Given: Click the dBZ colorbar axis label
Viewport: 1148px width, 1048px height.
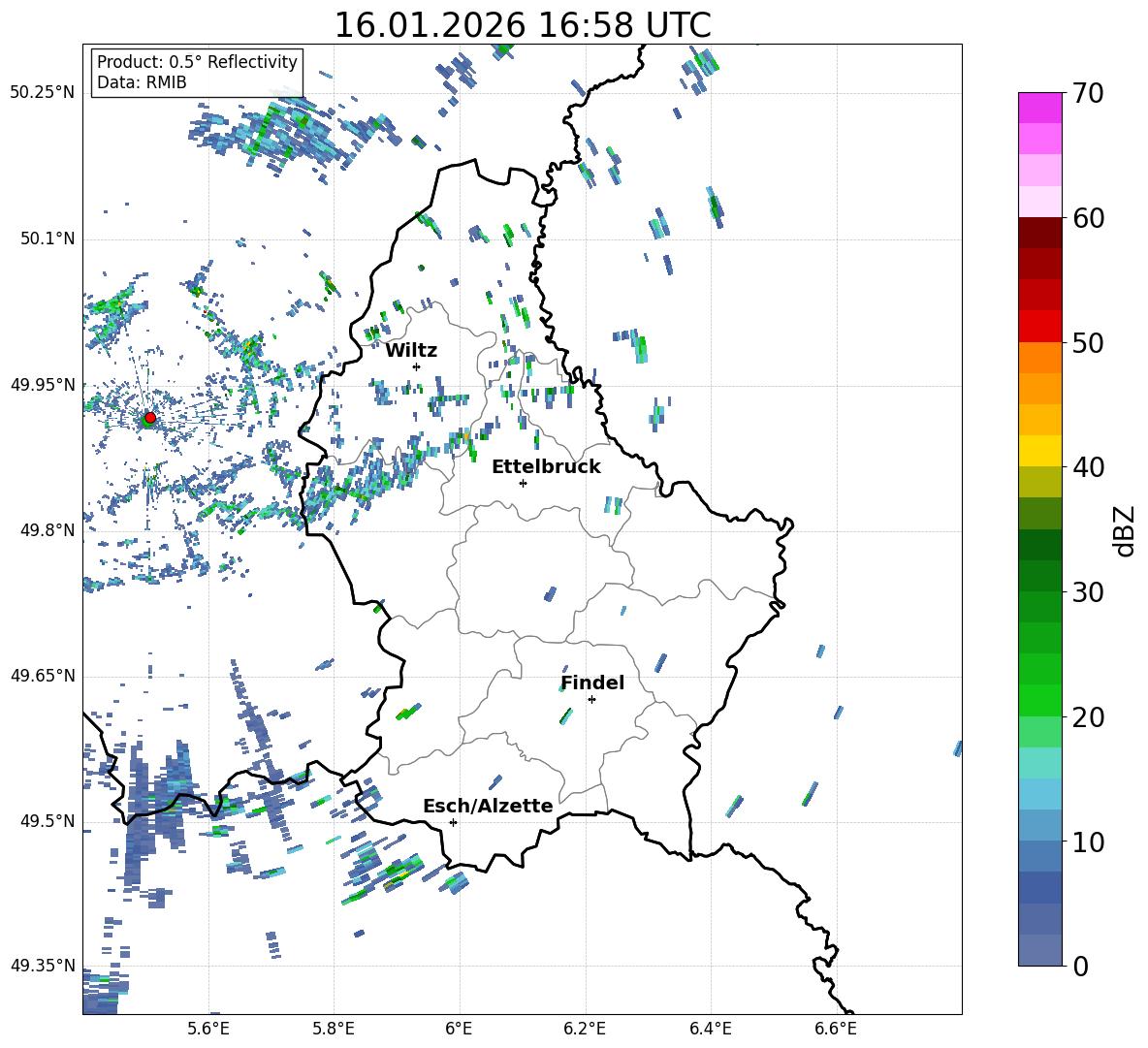Looking at the screenshot, I should click(1124, 530).
